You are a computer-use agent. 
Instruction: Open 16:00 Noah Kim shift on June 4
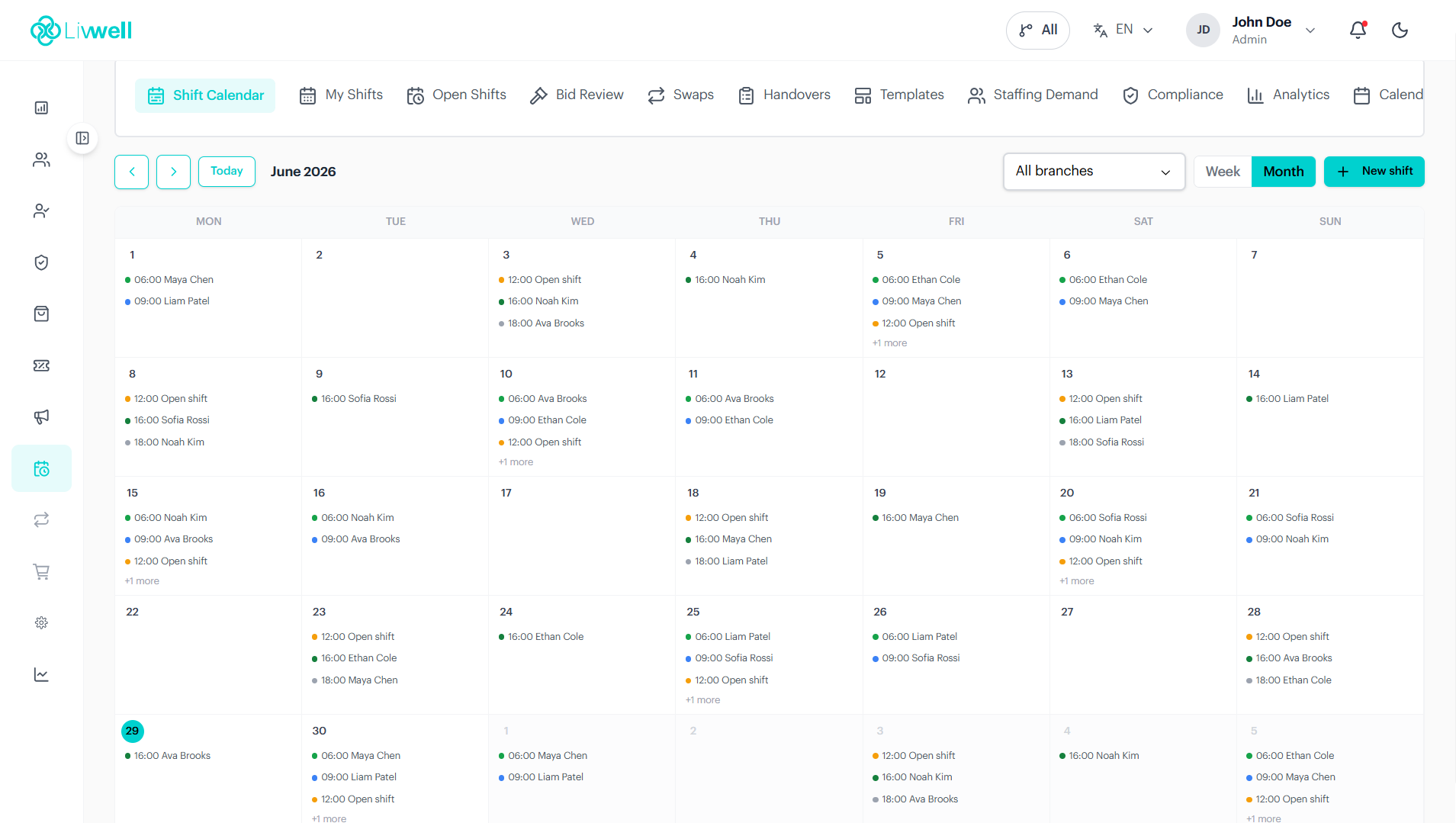pos(725,280)
